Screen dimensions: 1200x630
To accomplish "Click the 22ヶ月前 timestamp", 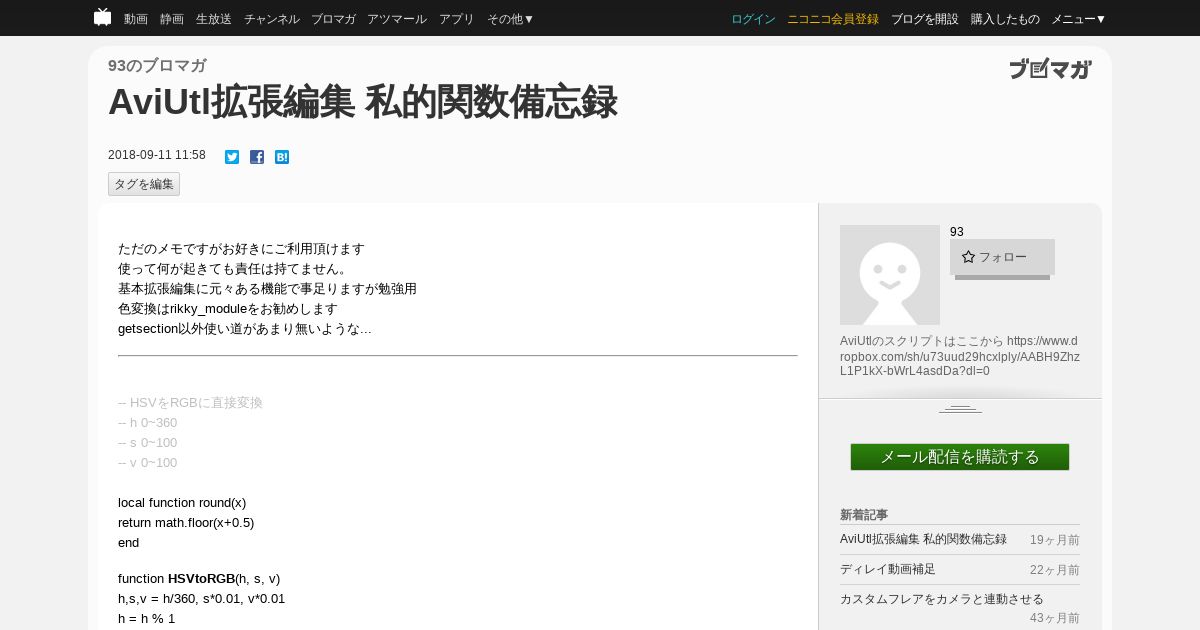I will (x=1055, y=570).
